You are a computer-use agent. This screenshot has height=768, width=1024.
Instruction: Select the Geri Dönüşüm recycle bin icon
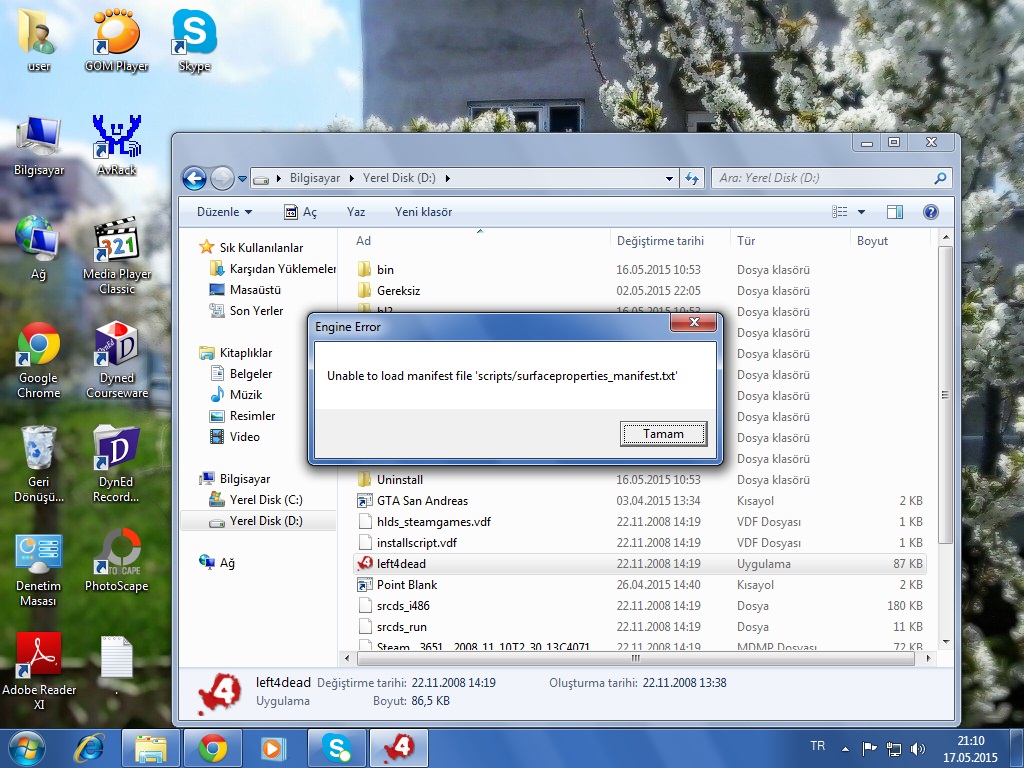click(39, 464)
